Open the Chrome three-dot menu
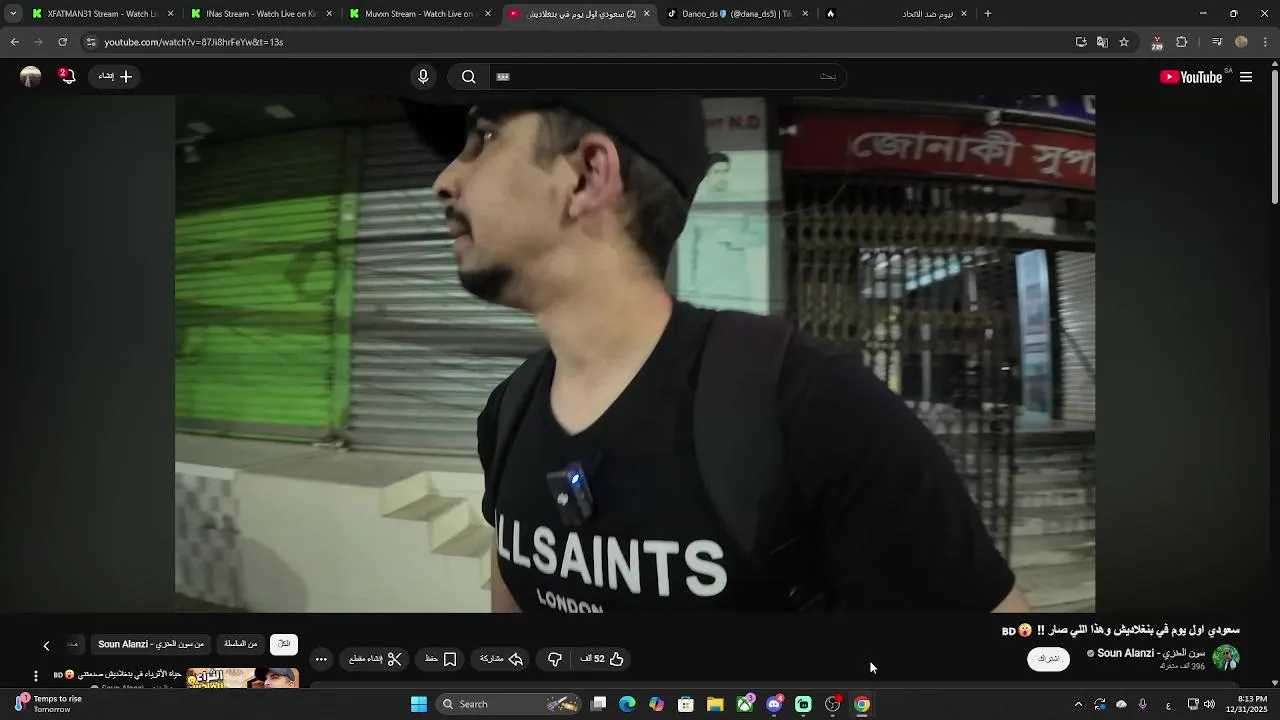 coord(1266,42)
